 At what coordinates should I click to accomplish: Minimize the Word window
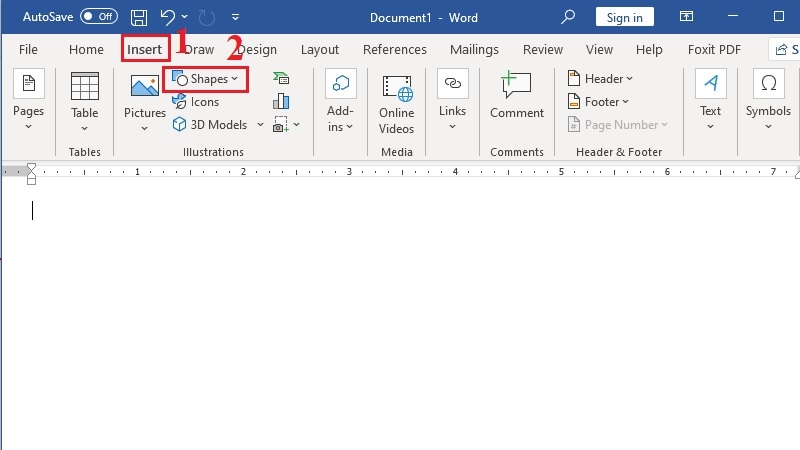(733, 16)
